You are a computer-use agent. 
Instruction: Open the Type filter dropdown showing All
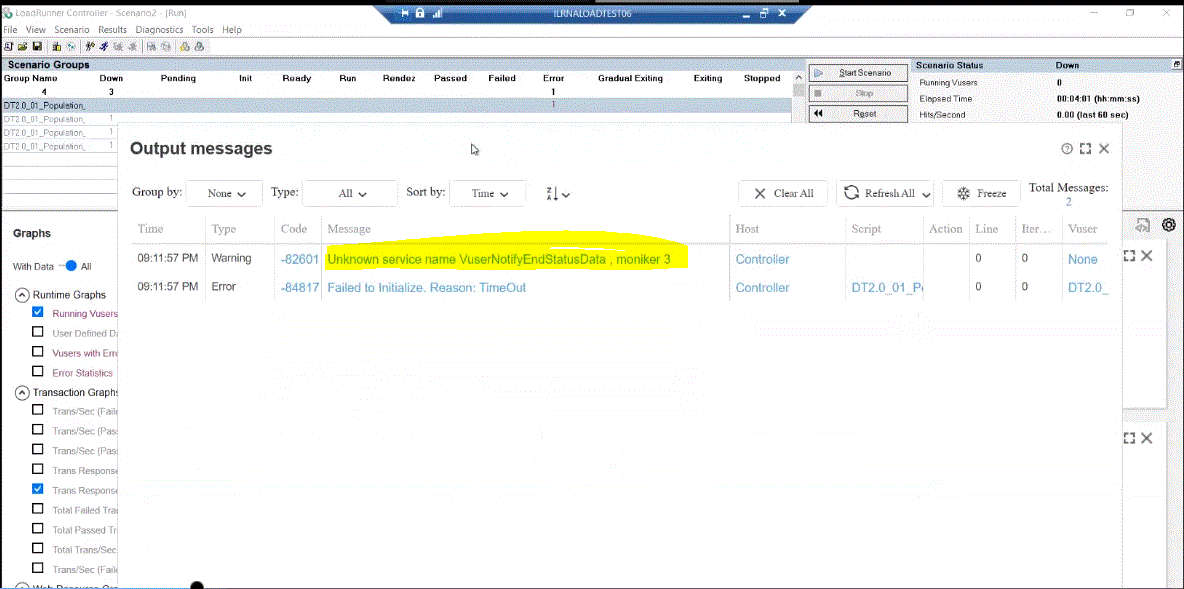(x=349, y=193)
